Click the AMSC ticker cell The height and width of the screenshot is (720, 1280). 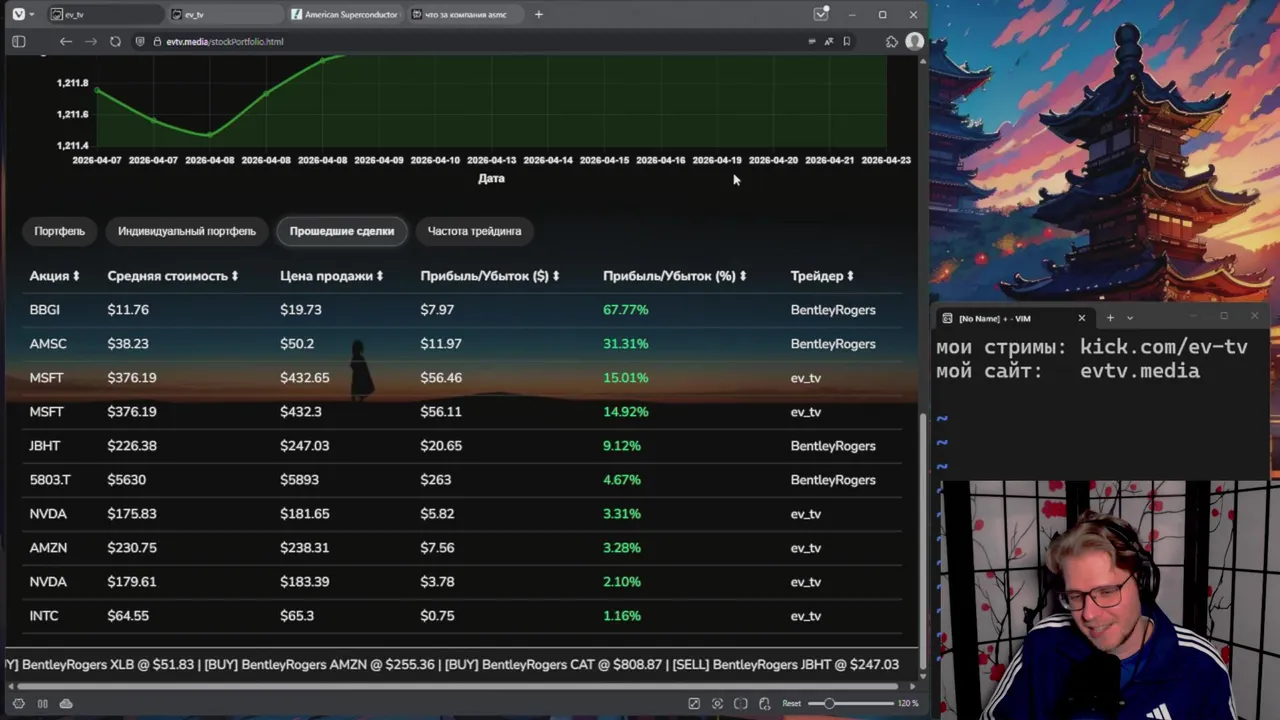pos(48,344)
